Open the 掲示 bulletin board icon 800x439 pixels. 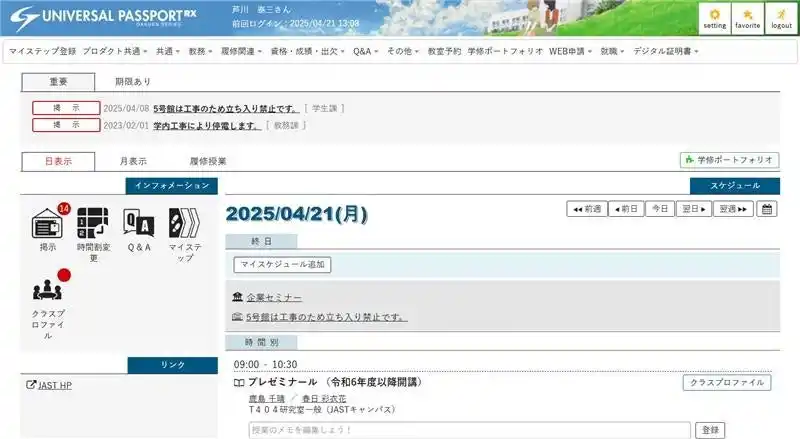point(48,222)
